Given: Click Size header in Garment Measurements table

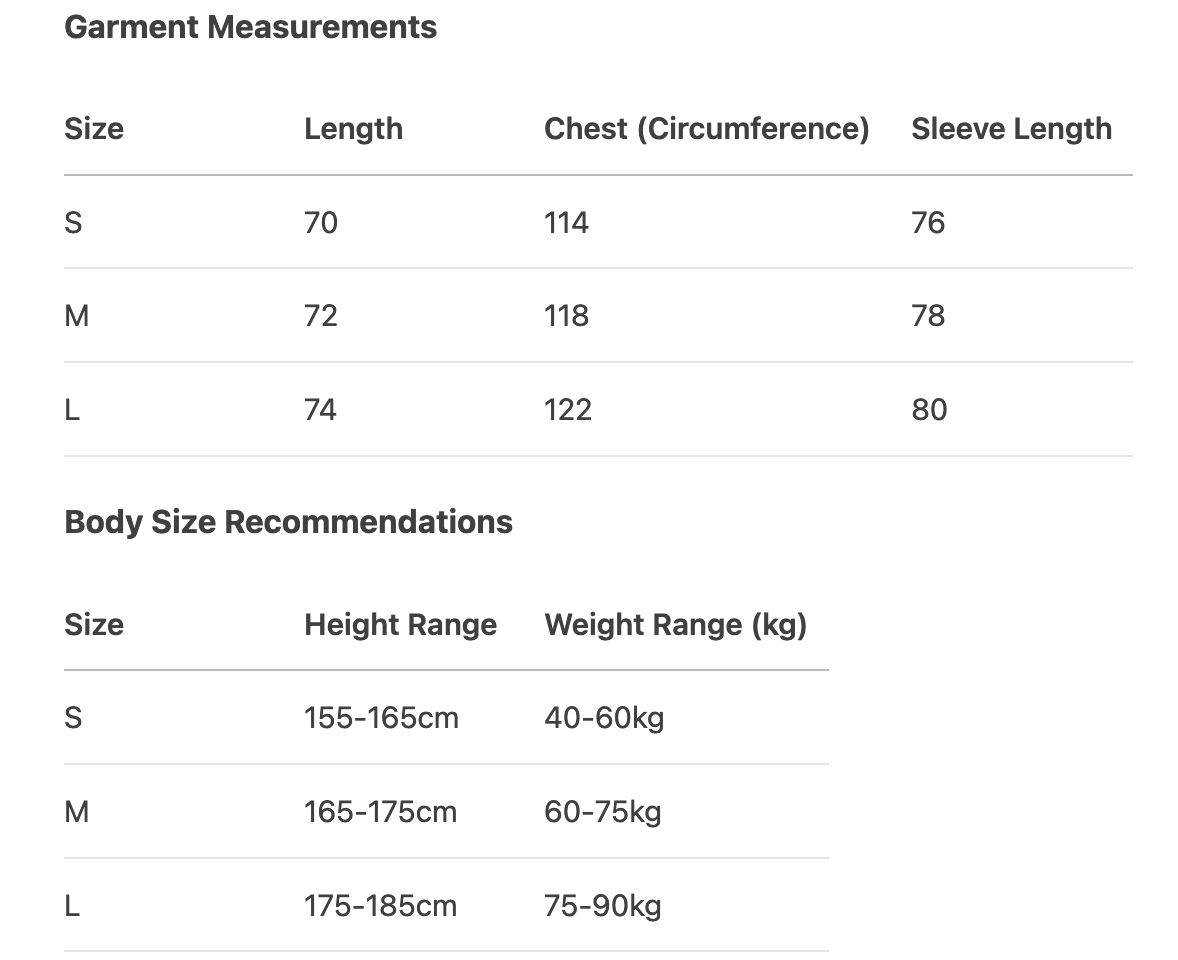Looking at the screenshot, I should (94, 129).
